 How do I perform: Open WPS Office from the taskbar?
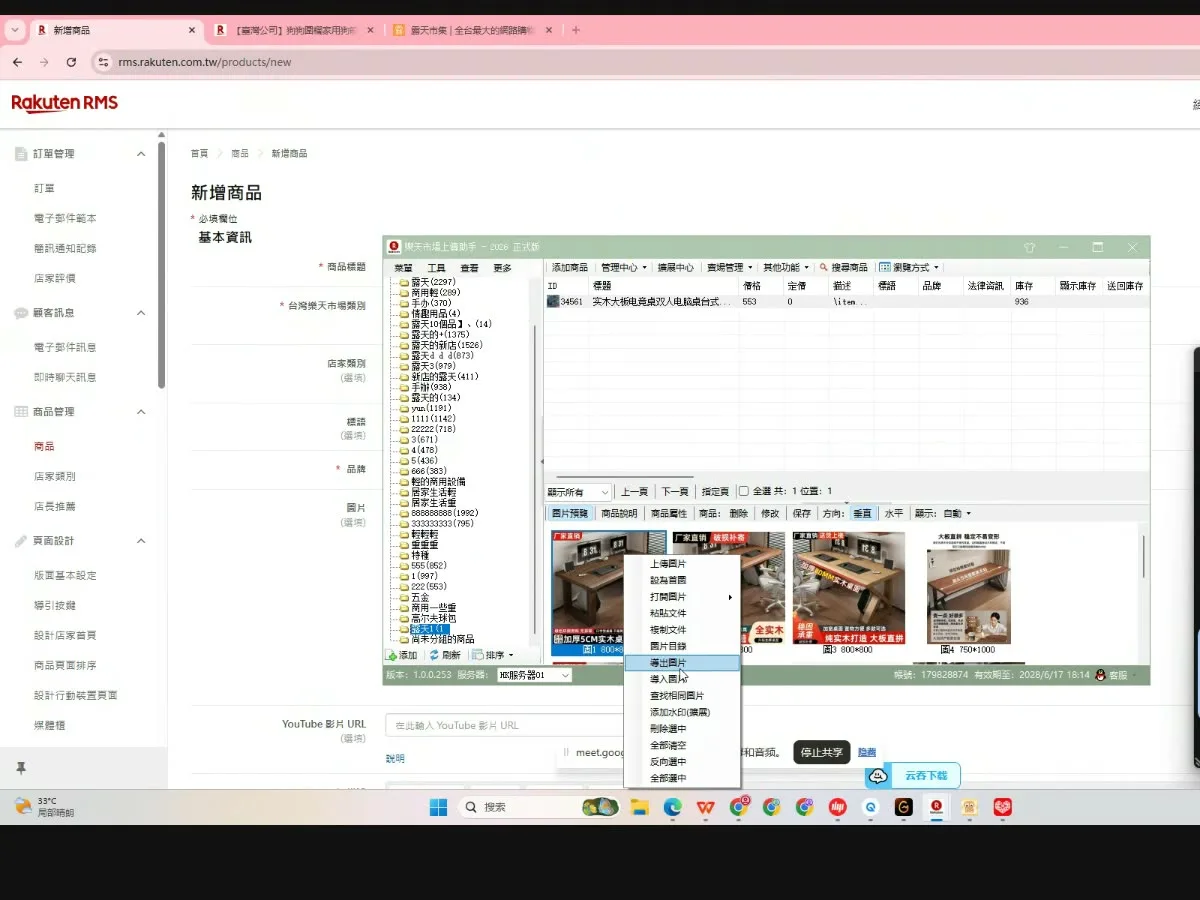pos(705,807)
